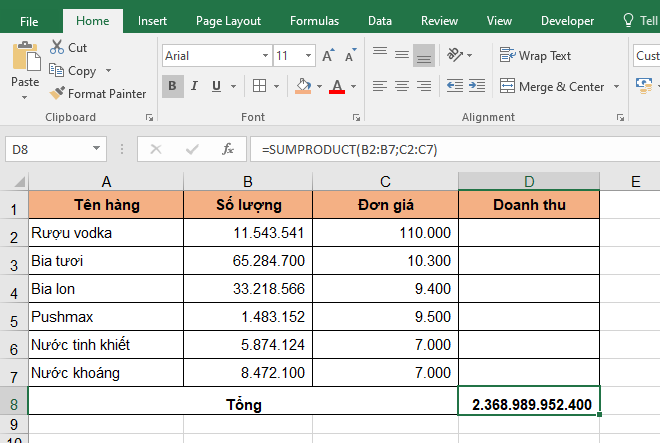
Task: Toggle Bold formatting
Action: [x=172, y=87]
